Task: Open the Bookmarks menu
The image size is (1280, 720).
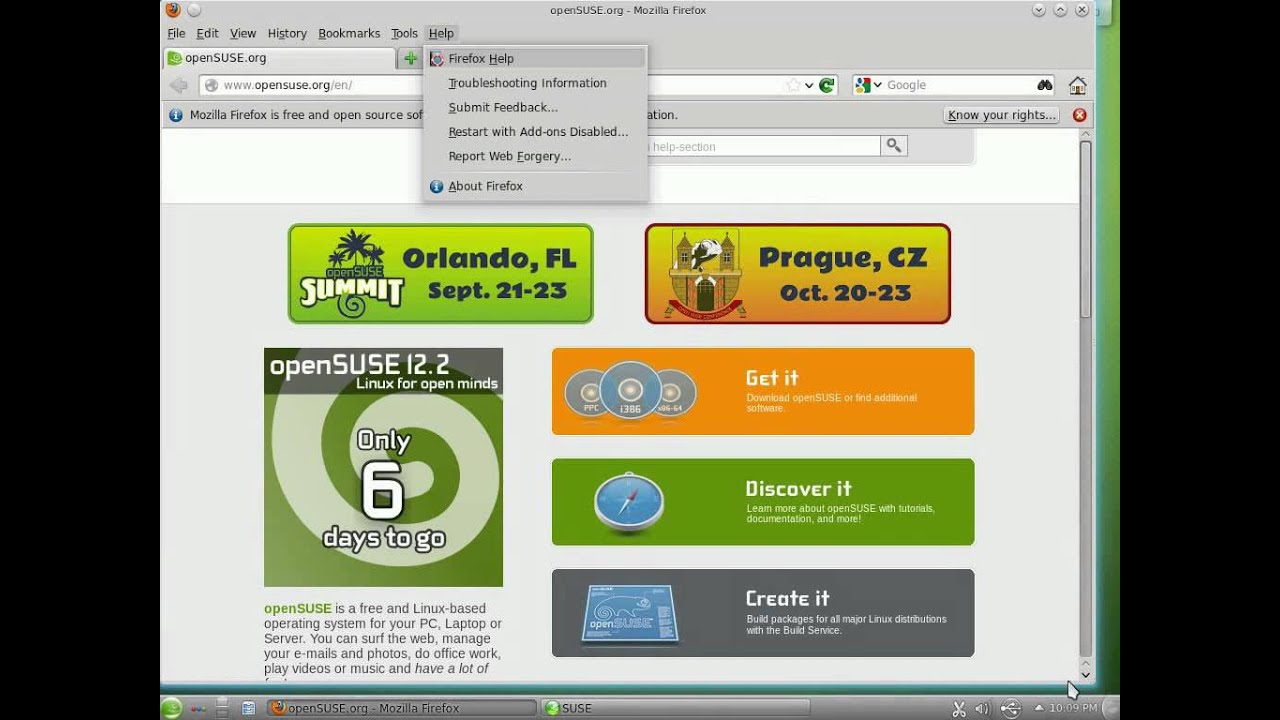Action: pos(349,33)
